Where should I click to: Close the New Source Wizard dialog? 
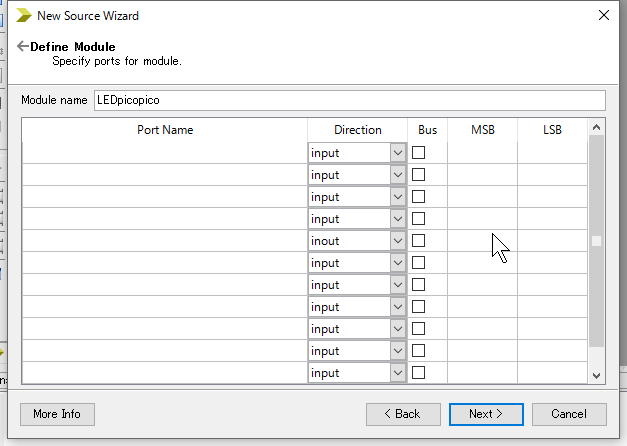pos(604,15)
